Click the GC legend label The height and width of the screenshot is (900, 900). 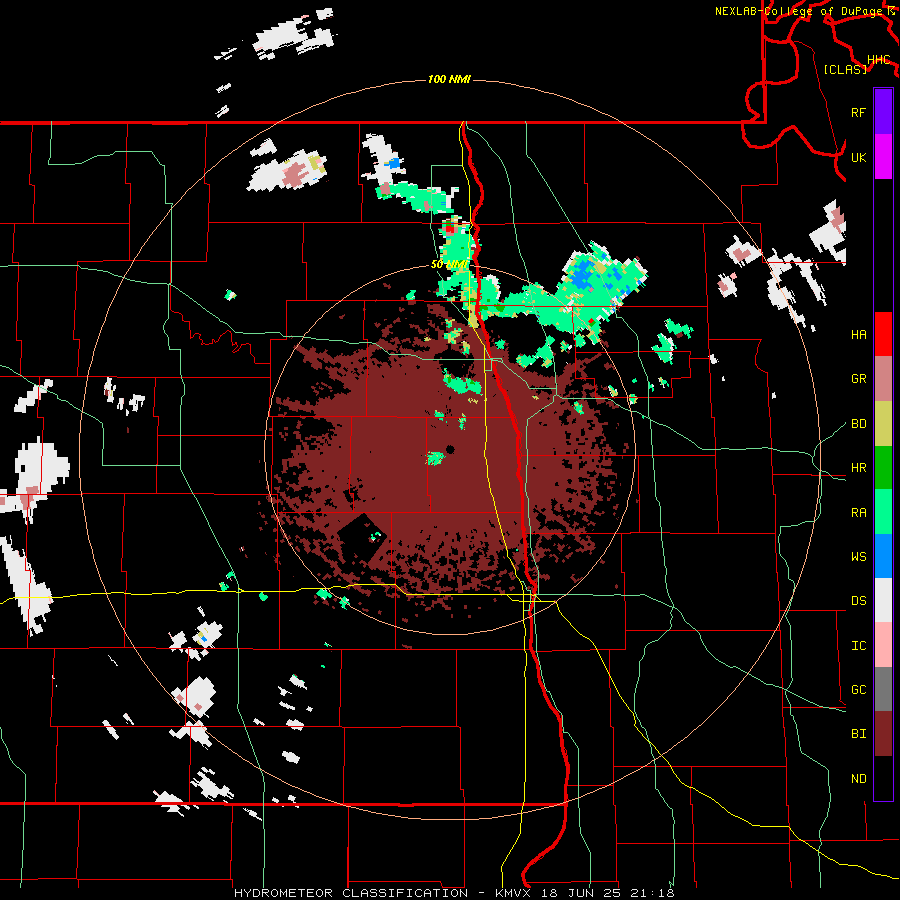click(x=858, y=690)
